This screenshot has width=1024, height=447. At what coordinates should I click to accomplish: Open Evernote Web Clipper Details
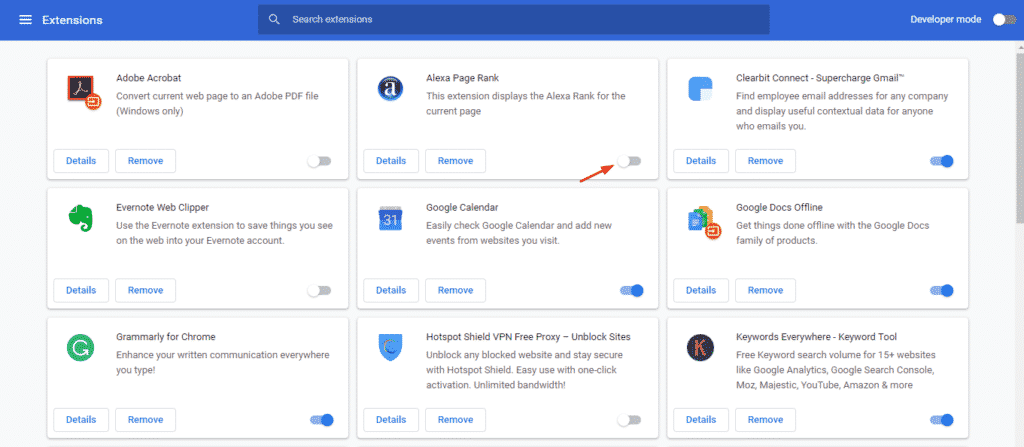click(81, 290)
